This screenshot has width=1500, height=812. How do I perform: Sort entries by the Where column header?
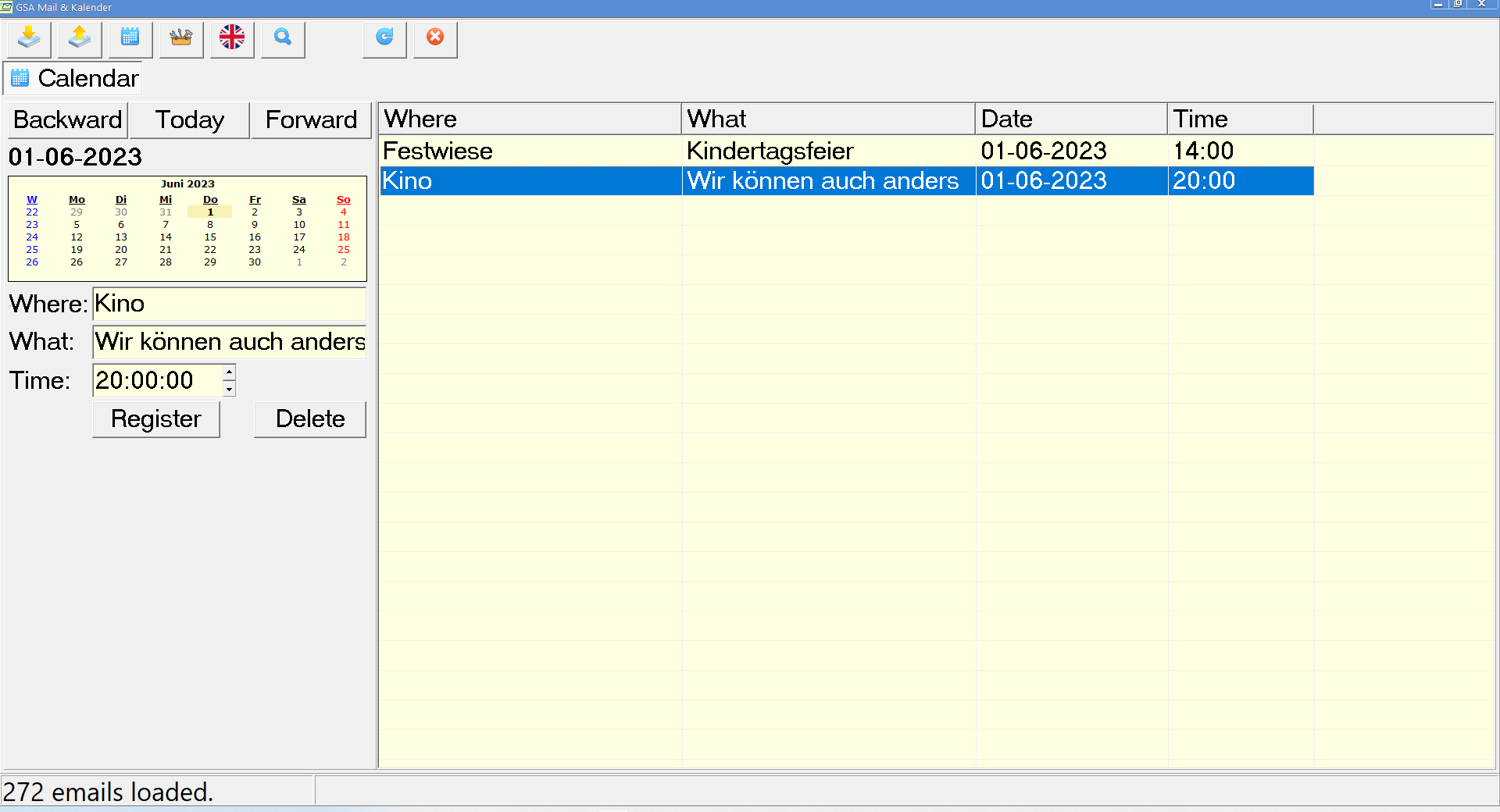click(x=530, y=119)
